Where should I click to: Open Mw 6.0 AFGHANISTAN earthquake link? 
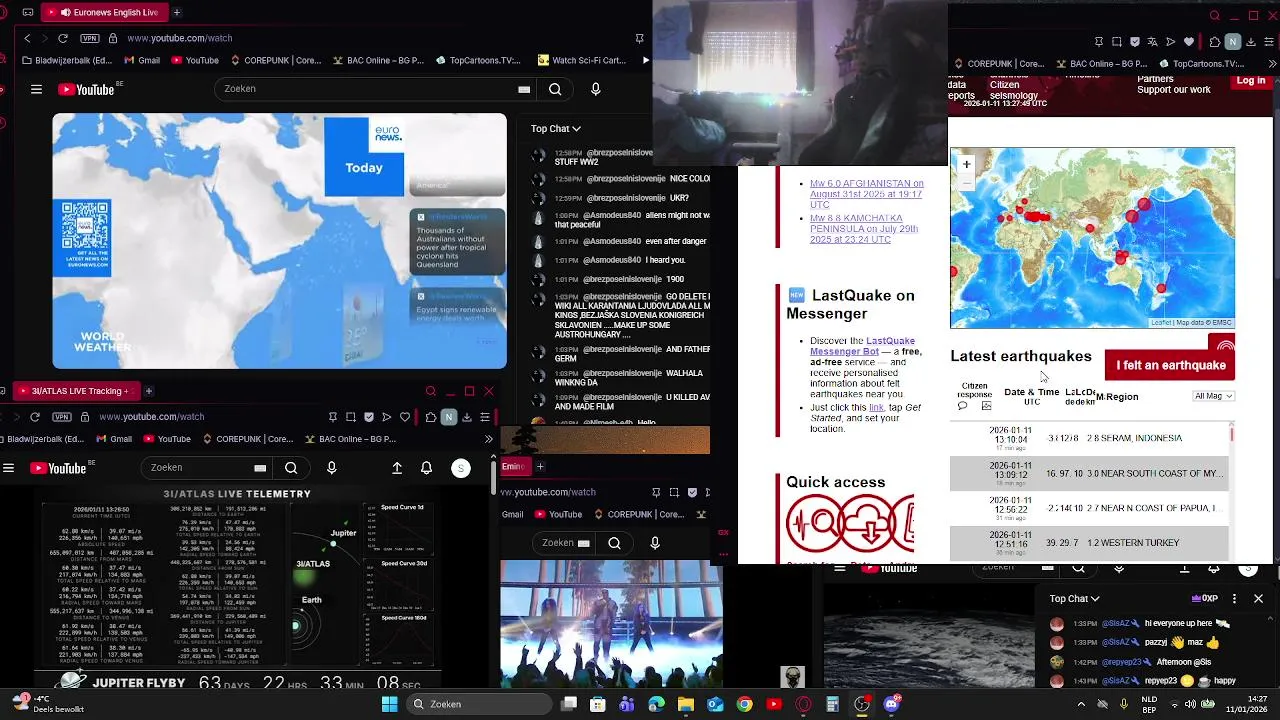[867, 194]
